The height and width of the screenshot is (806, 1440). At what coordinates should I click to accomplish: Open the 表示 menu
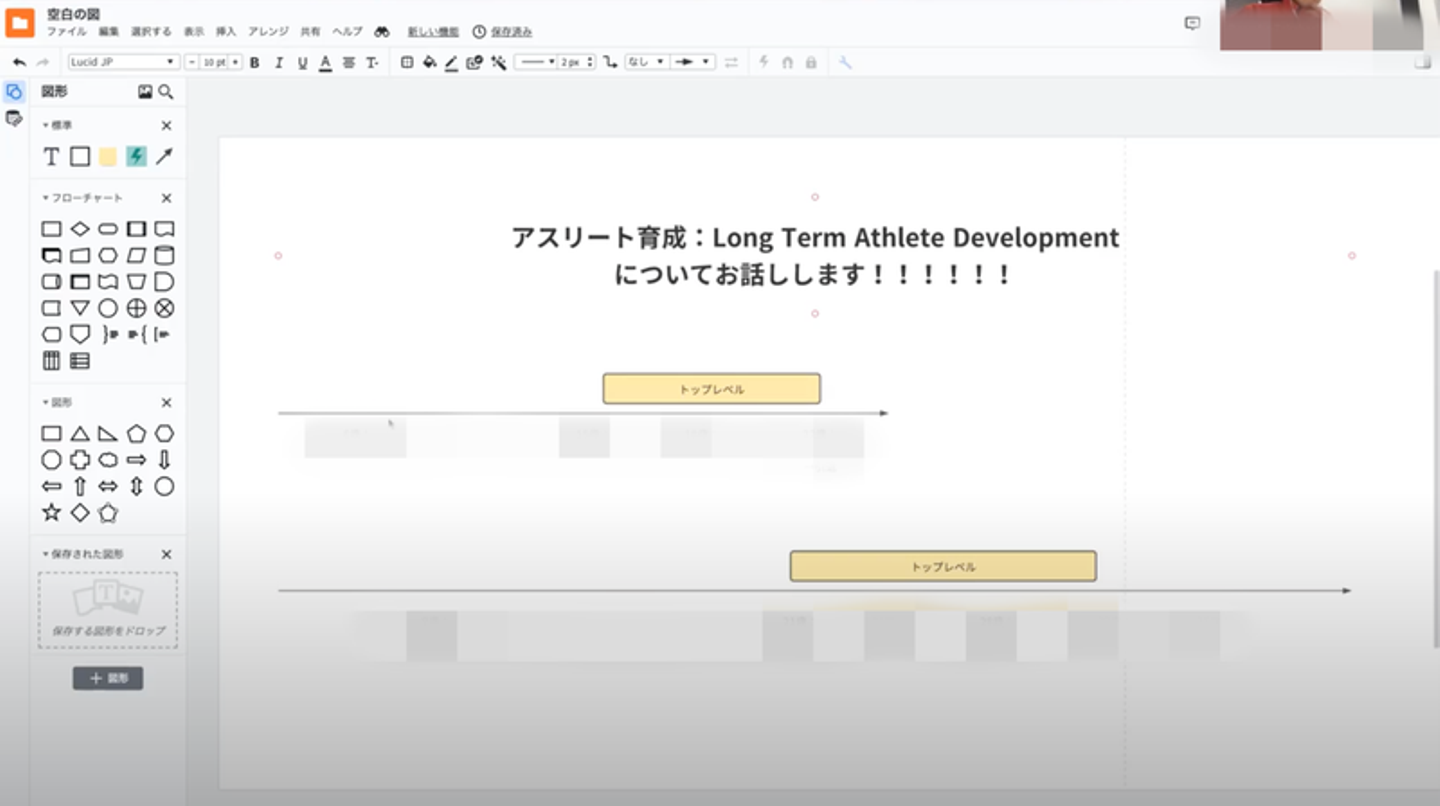pyautogui.click(x=194, y=32)
